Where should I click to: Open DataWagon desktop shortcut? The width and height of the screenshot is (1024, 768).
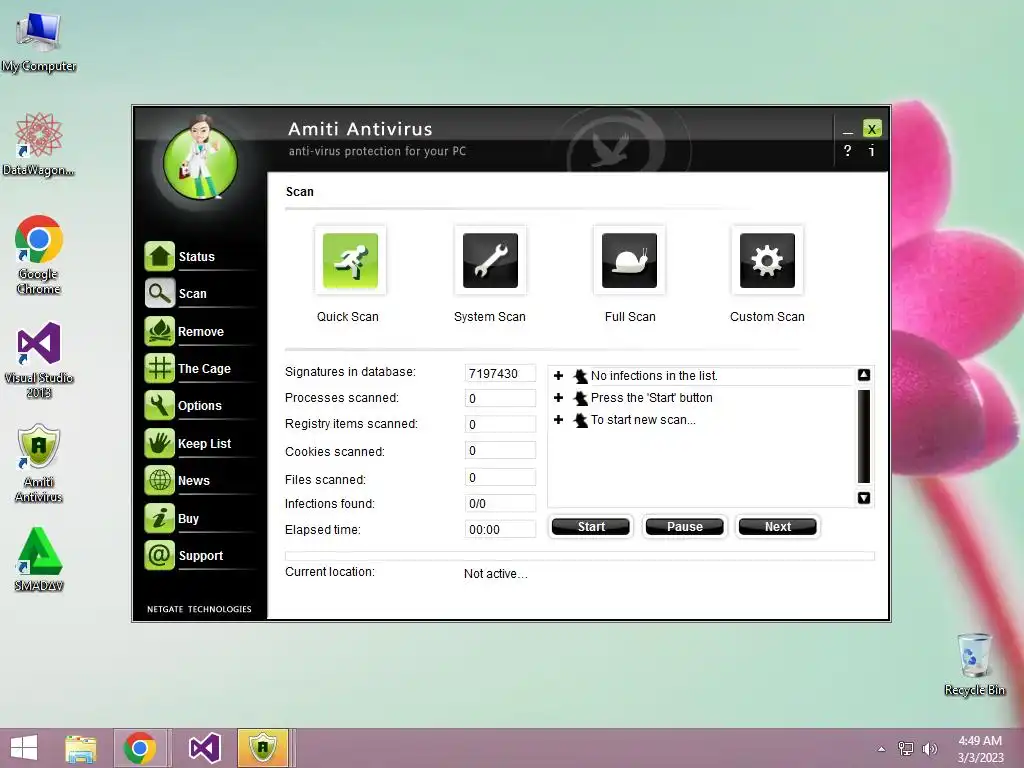click(39, 145)
